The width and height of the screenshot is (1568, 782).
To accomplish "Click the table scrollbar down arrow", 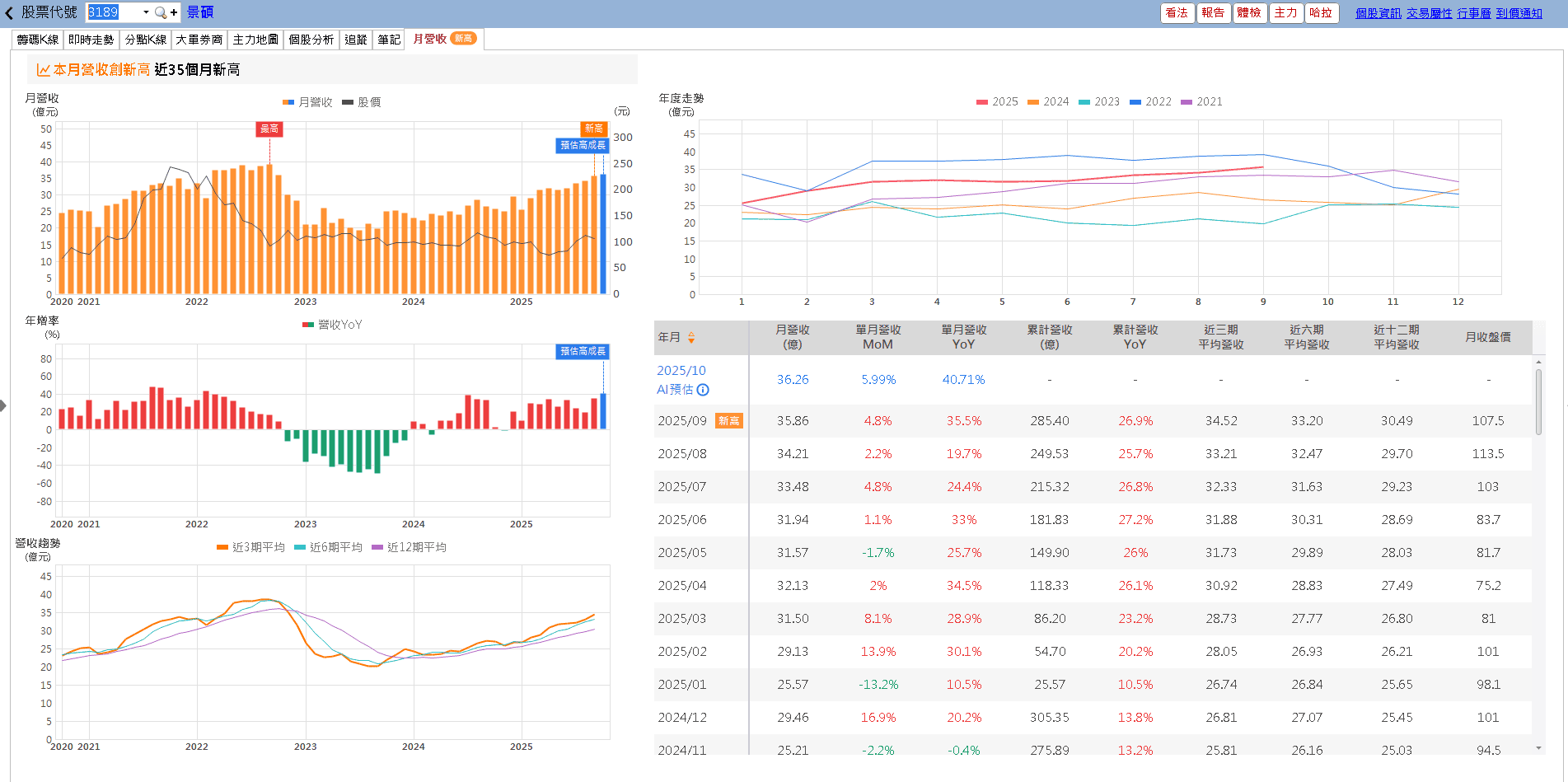I will [1538, 748].
